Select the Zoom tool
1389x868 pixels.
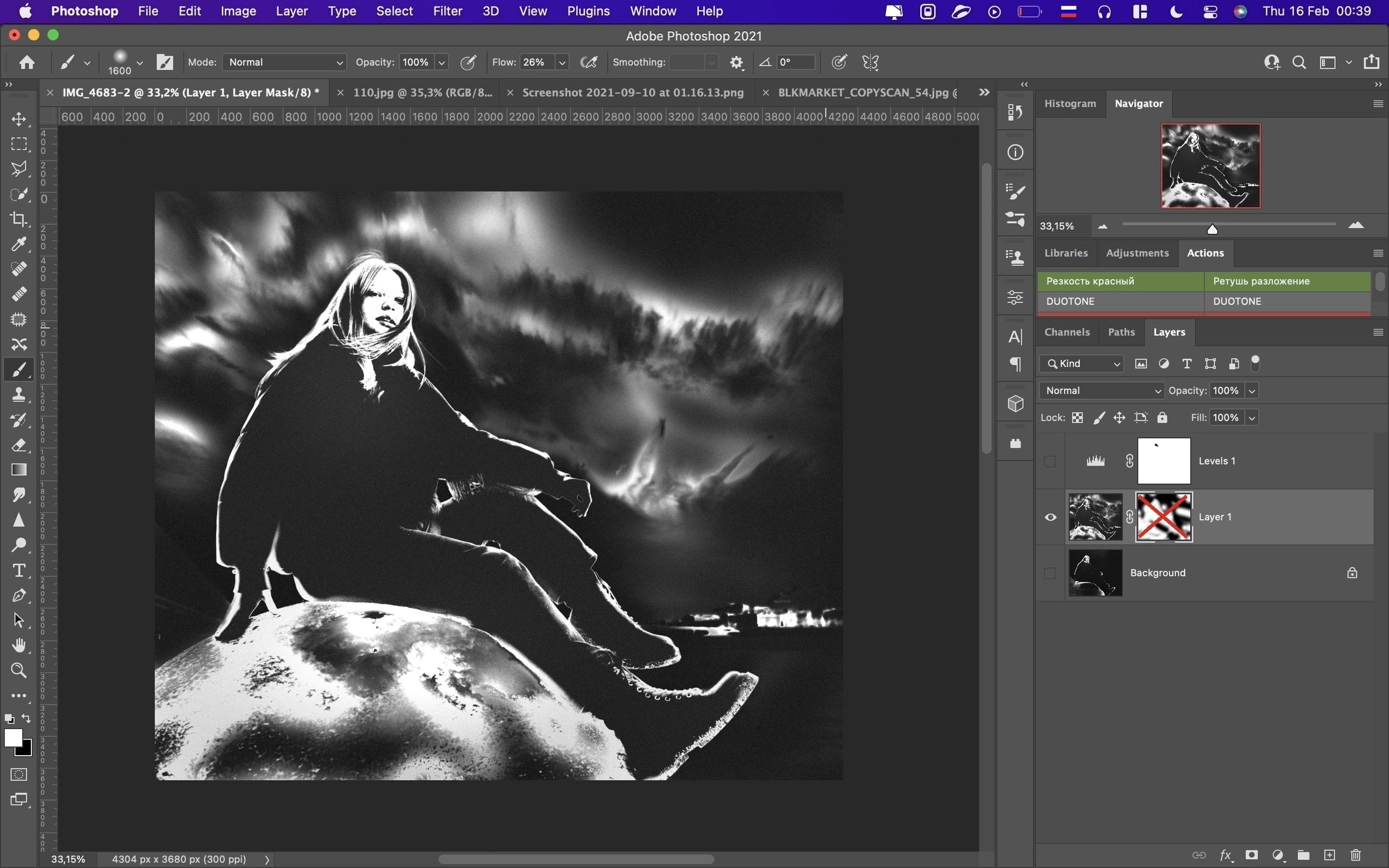point(19,670)
